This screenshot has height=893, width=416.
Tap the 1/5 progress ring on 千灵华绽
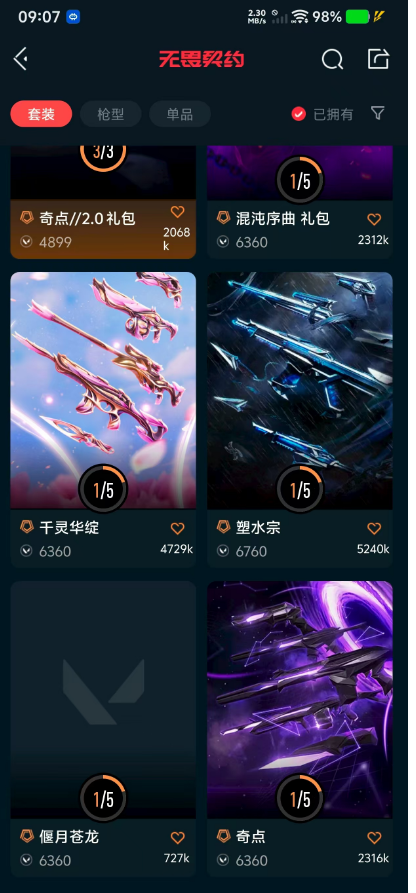103,489
